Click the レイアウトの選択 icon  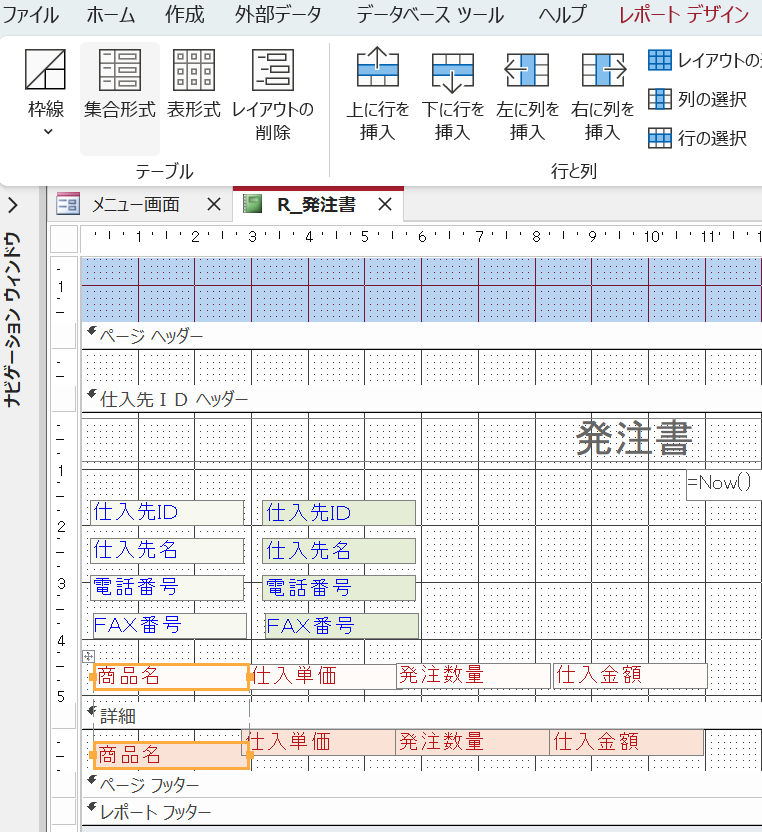point(660,60)
